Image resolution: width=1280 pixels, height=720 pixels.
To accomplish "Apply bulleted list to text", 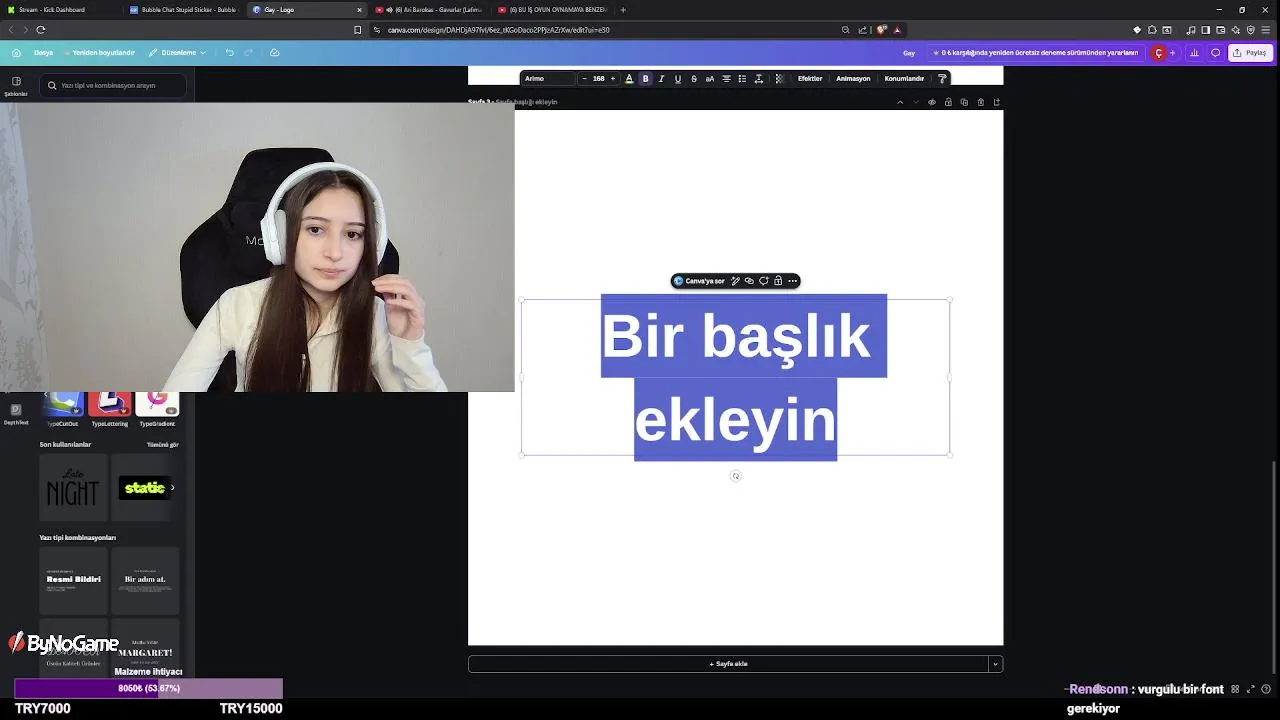I will pos(742,79).
